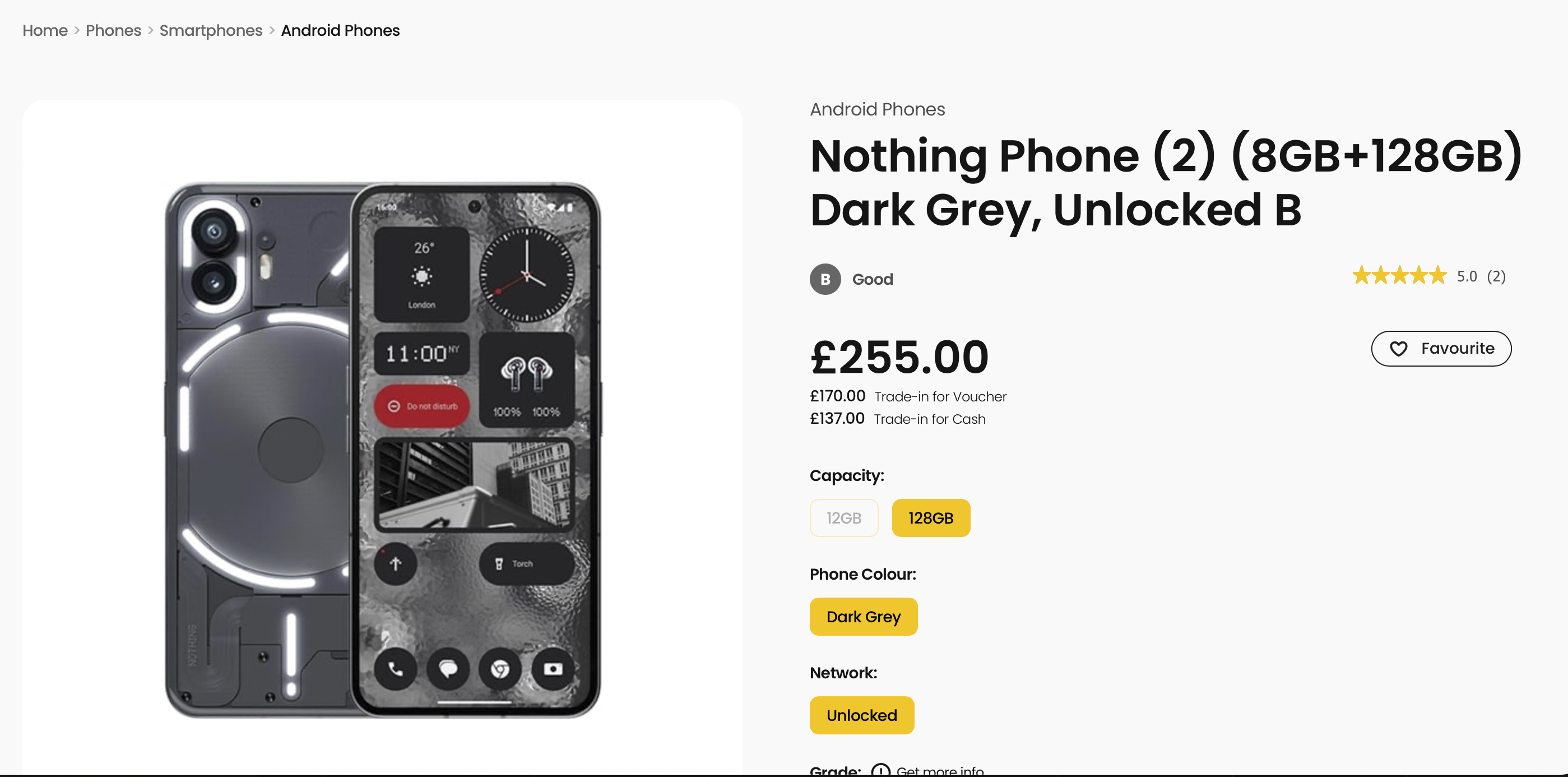The height and width of the screenshot is (777, 1568).
Task: View the (2) reviews count
Action: pos(1496,276)
